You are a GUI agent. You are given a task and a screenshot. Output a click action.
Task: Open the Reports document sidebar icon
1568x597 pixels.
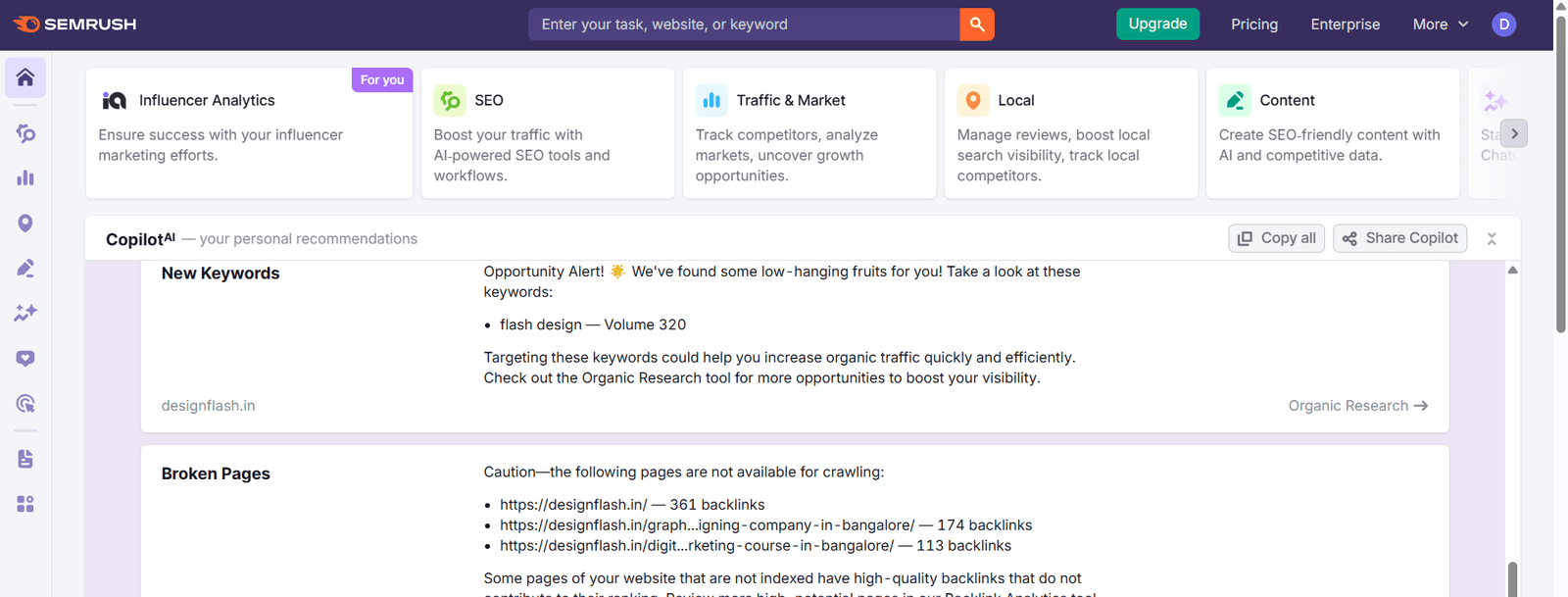coord(25,459)
